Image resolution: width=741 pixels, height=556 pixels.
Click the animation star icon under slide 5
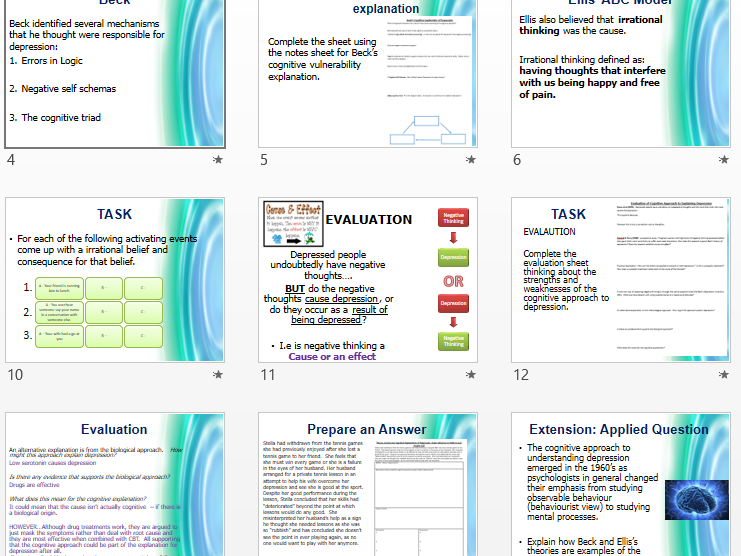pyautogui.click(x=471, y=160)
